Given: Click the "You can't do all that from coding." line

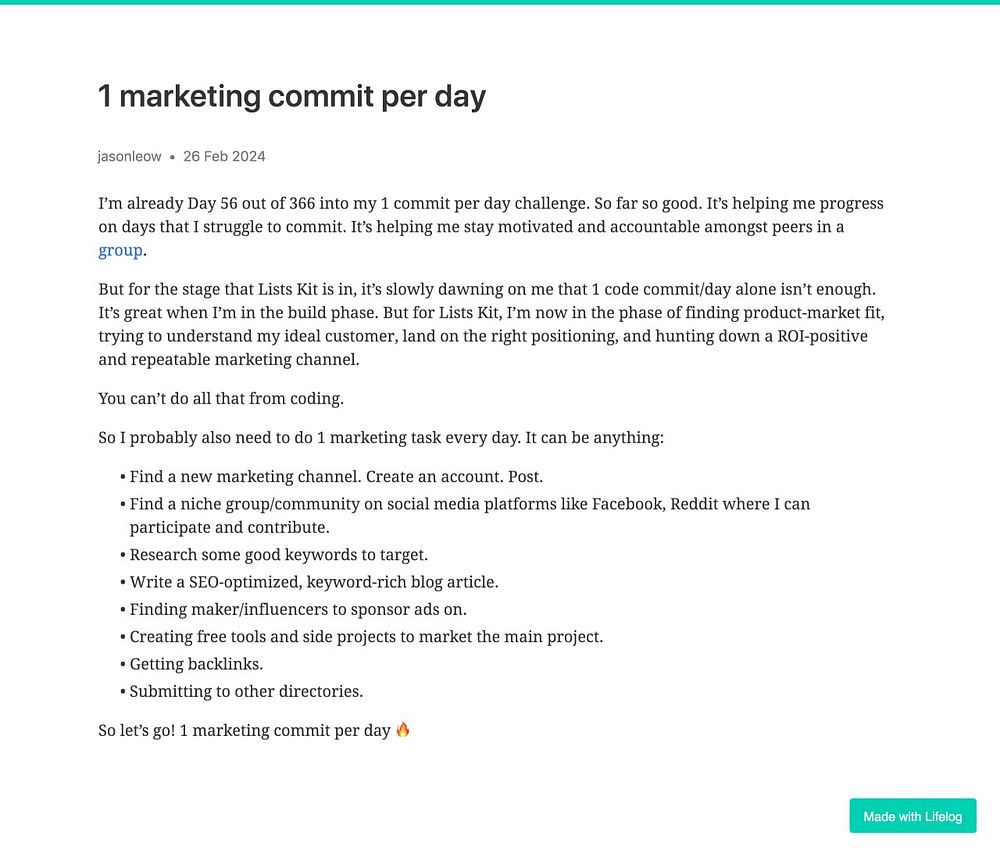Looking at the screenshot, I should (x=221, y=398).
